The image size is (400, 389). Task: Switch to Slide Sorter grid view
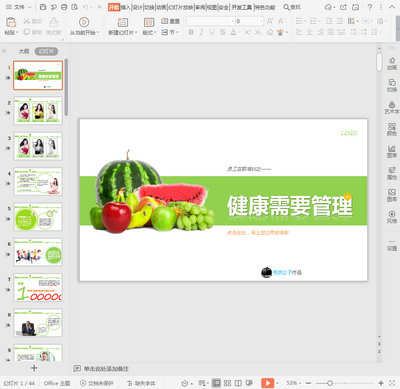[227, 383]
